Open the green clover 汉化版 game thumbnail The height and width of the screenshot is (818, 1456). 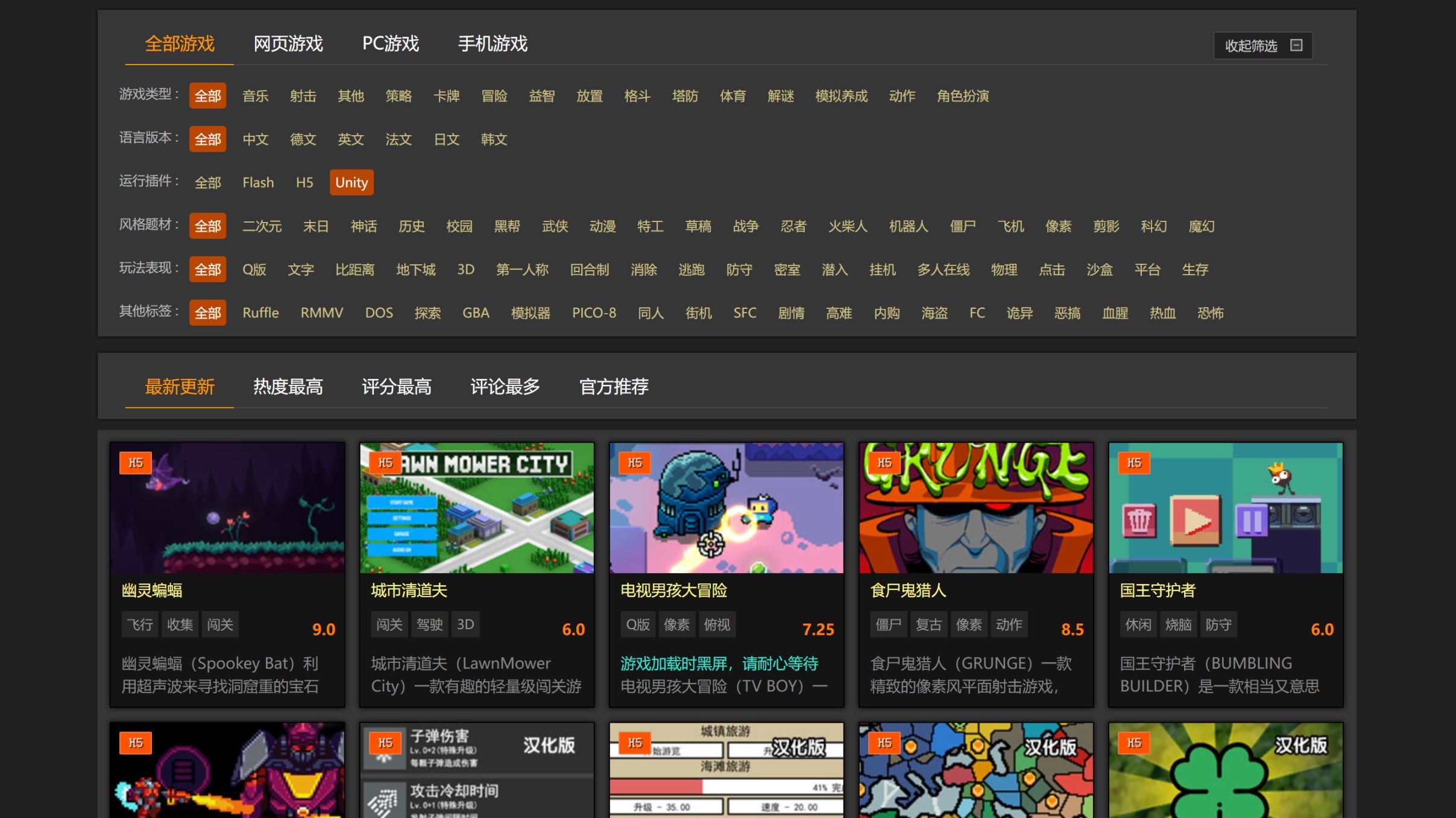(1226, 770)
